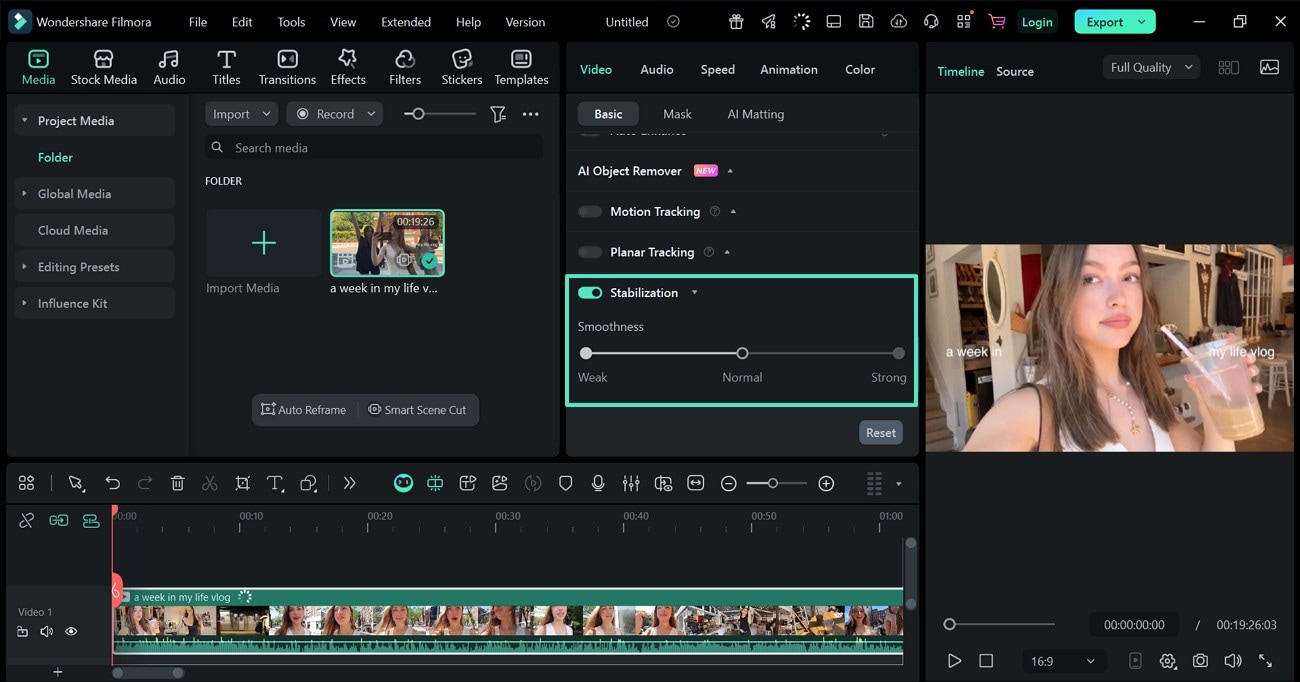Take a snapshot with the camera icon
The image size is (1300, 682).
click(x=1200, y=660)
